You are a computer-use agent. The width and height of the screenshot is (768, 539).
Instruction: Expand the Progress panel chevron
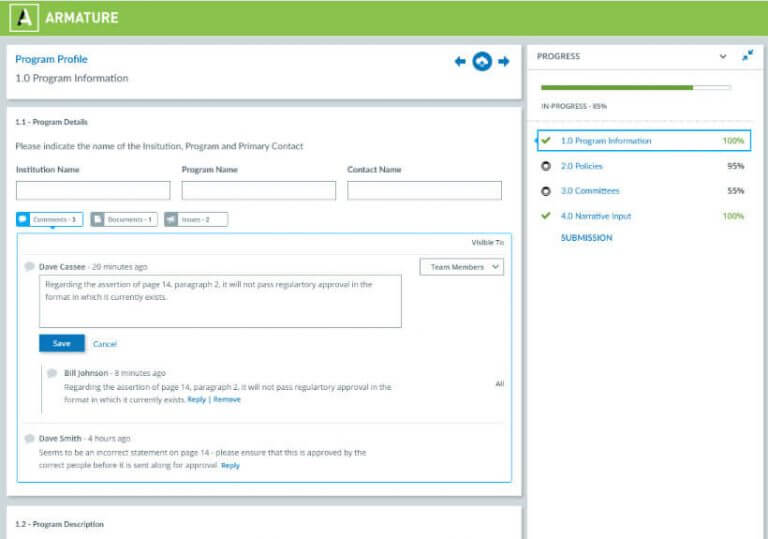tap(723, 56)
